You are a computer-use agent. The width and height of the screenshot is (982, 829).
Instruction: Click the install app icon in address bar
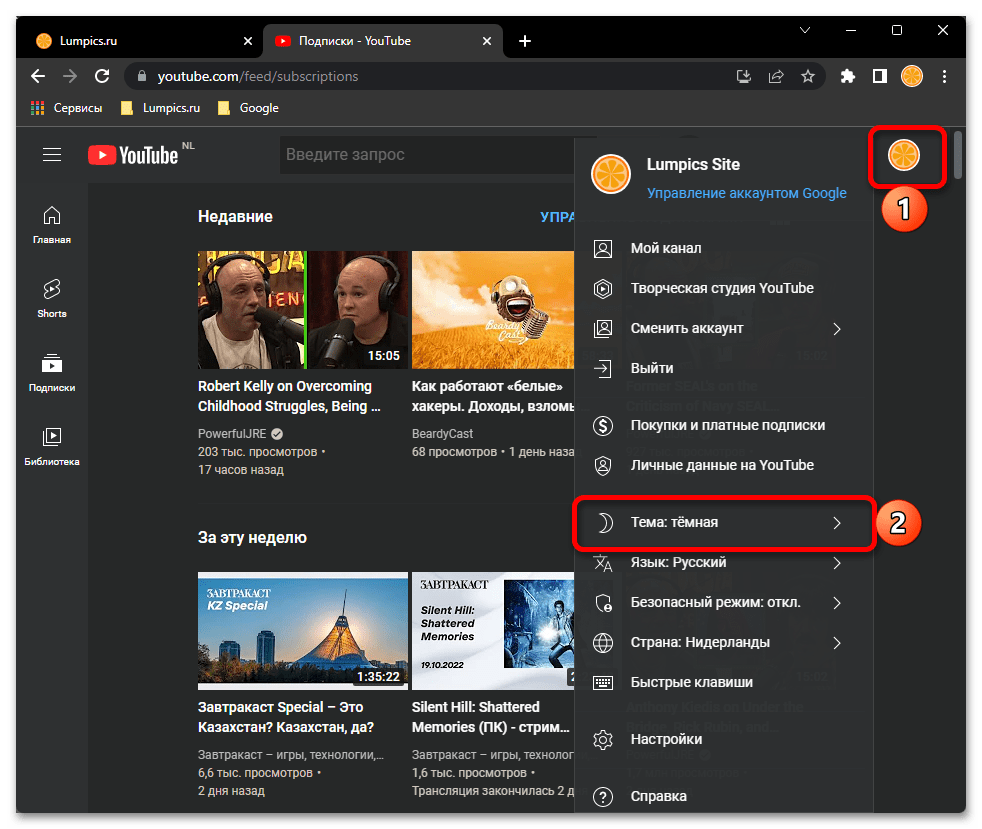pos(743,76)
